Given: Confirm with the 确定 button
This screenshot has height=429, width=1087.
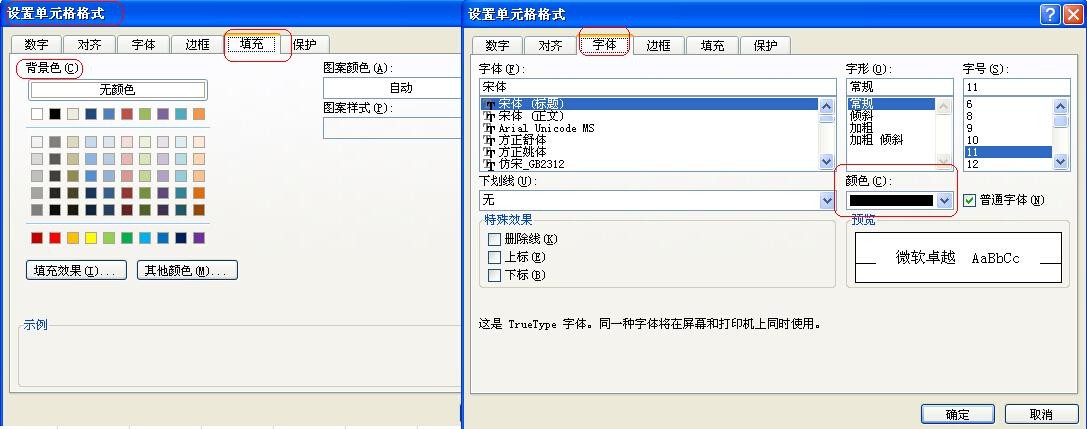Looking at the screenshot, I should pyautogui.click(x=957, y=414).
